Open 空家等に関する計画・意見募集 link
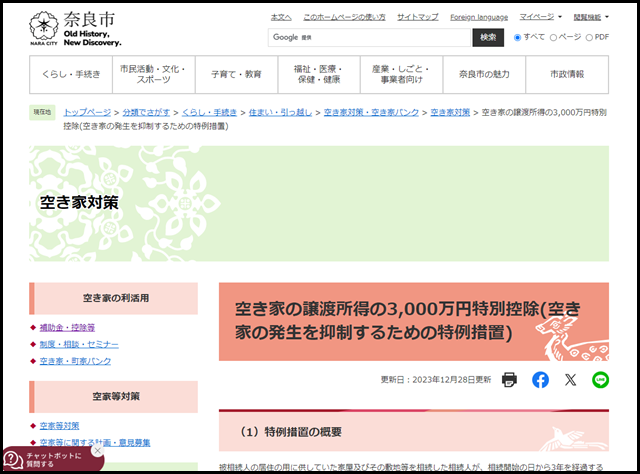The height and width of the screenshot is (474, 640). pyautogui.click(x=95, y=443)
